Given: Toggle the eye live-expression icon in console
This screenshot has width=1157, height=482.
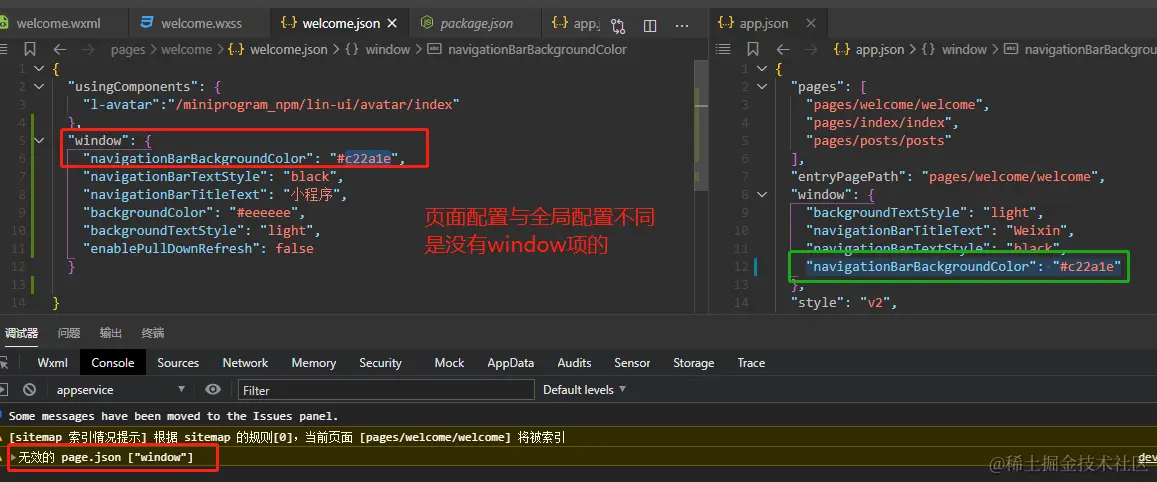Looking at the screenshot, I should click(213, 390).
